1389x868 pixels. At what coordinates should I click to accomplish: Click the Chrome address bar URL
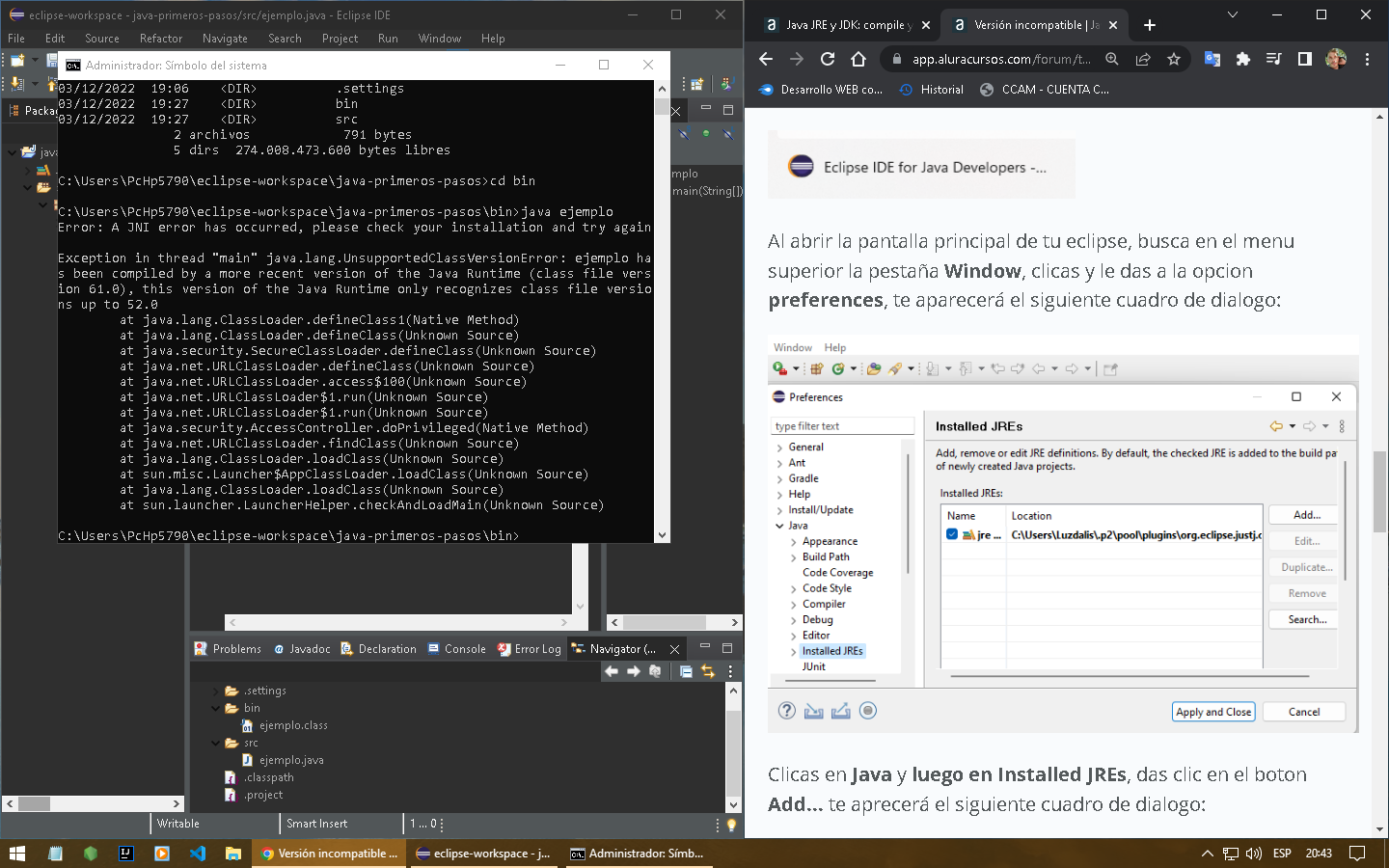tap(1001, 59)
